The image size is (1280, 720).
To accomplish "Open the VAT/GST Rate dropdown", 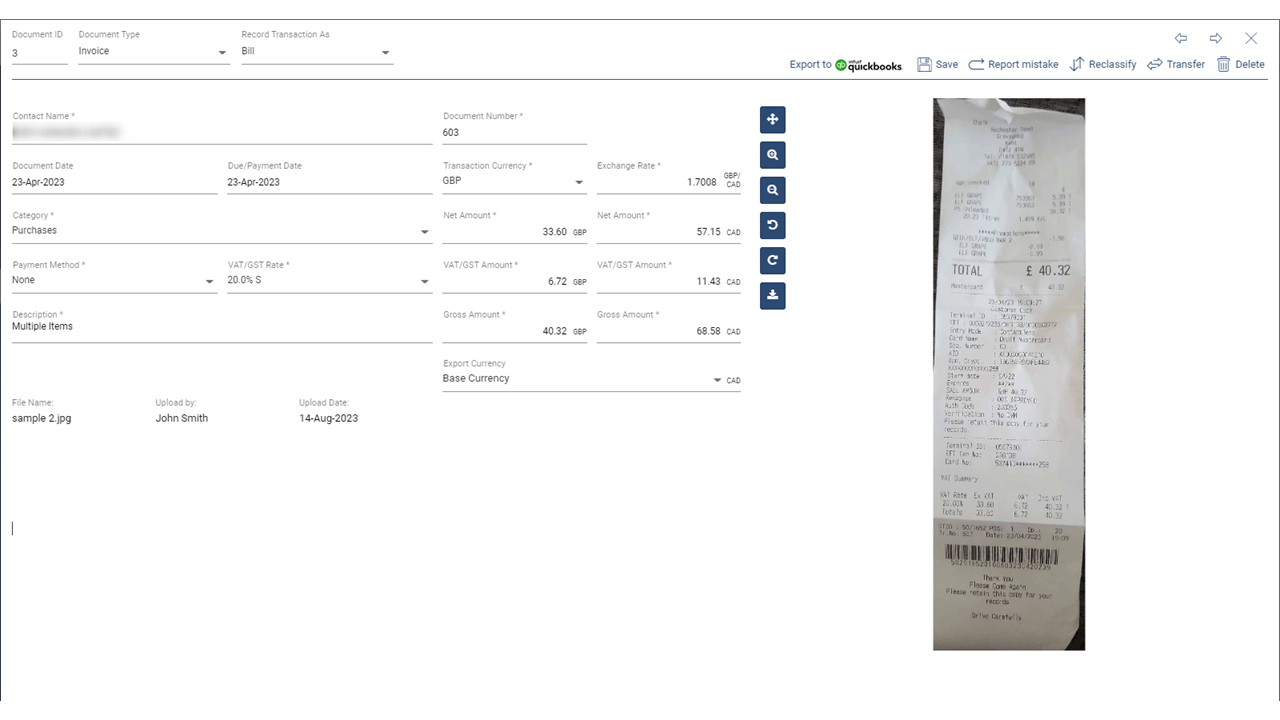I will [x=424, y=280].
